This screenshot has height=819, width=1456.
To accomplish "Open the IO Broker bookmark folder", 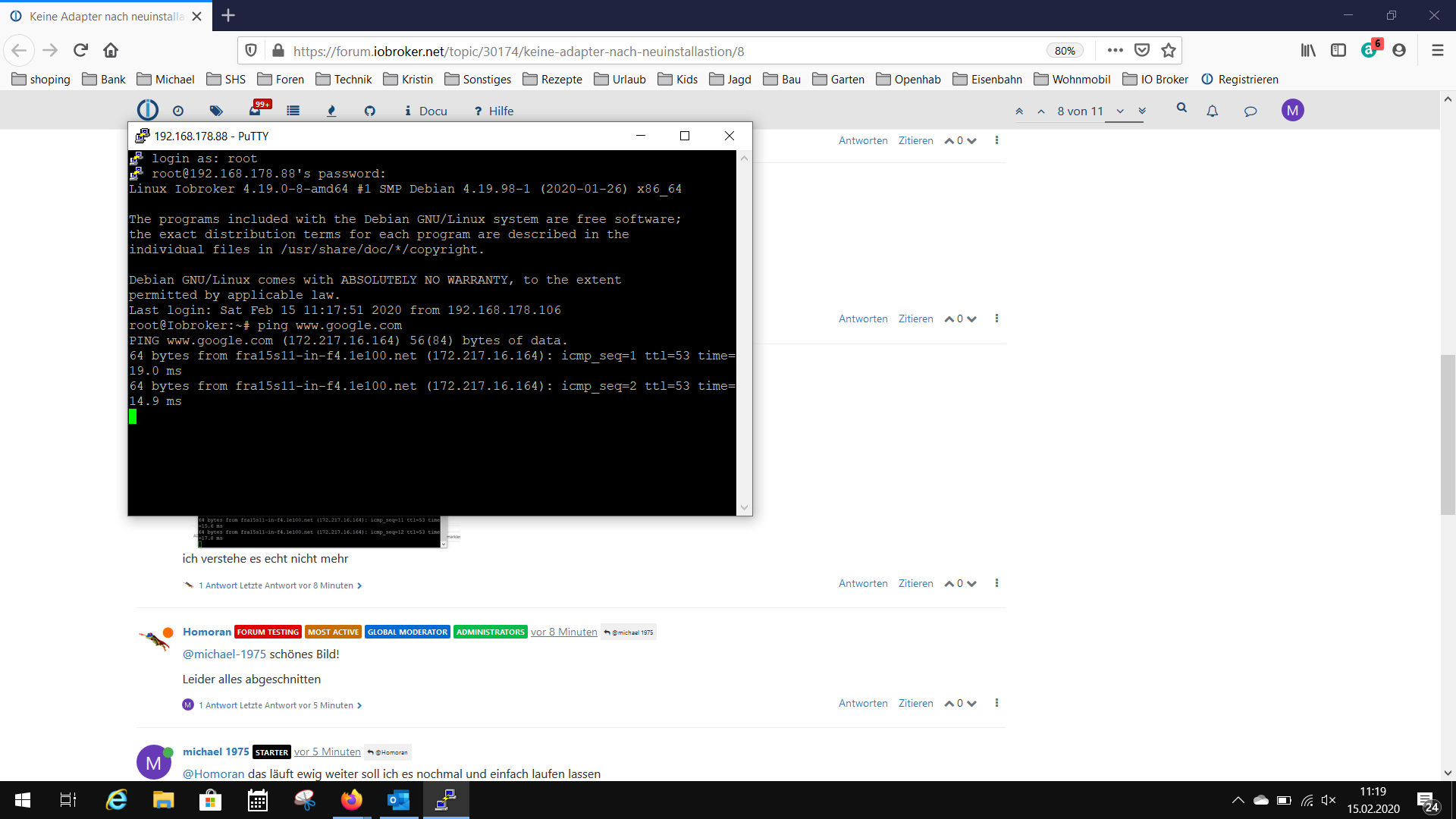I will 1155,80.
